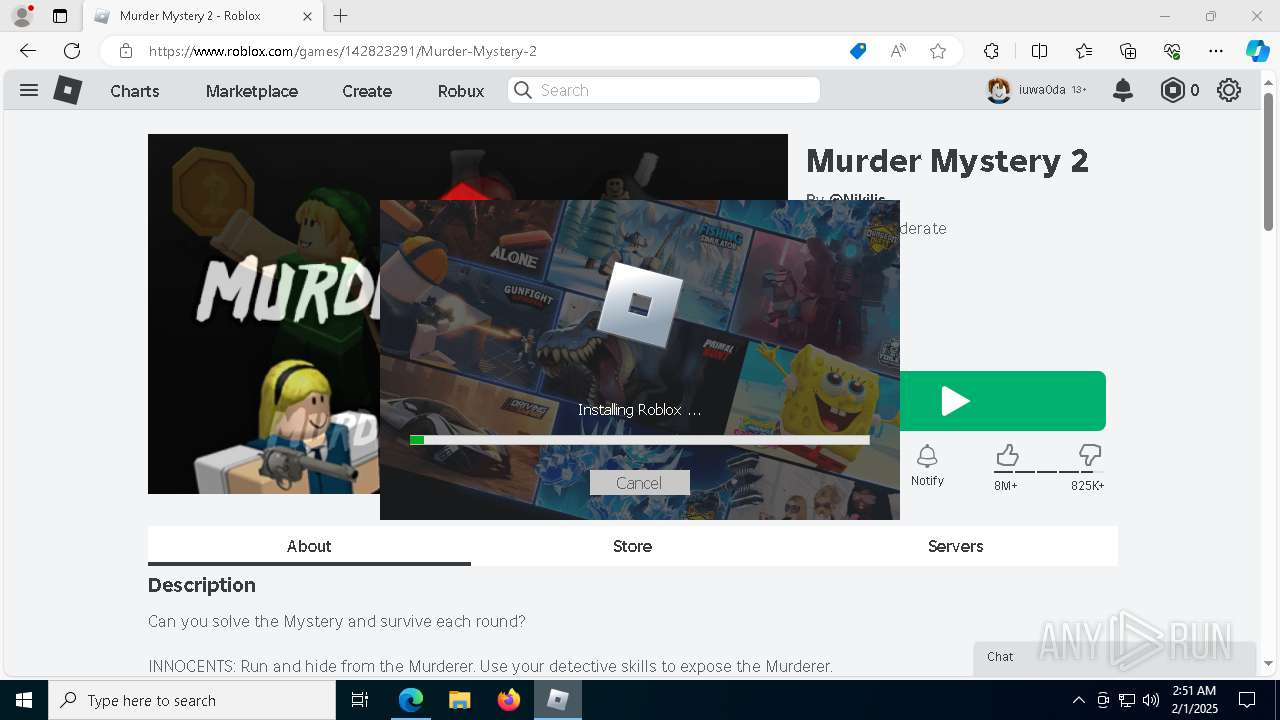
Task: Open the Robux menu item
Action: coord(461,91)
